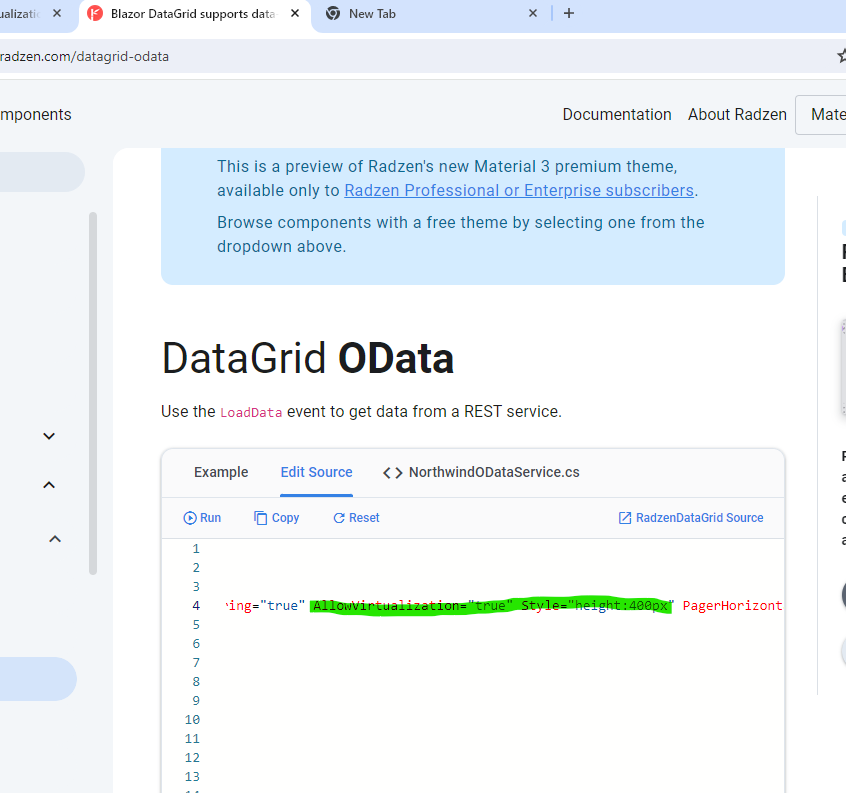Click the circular arrow icon beside Reset

(x=339, y=518)
